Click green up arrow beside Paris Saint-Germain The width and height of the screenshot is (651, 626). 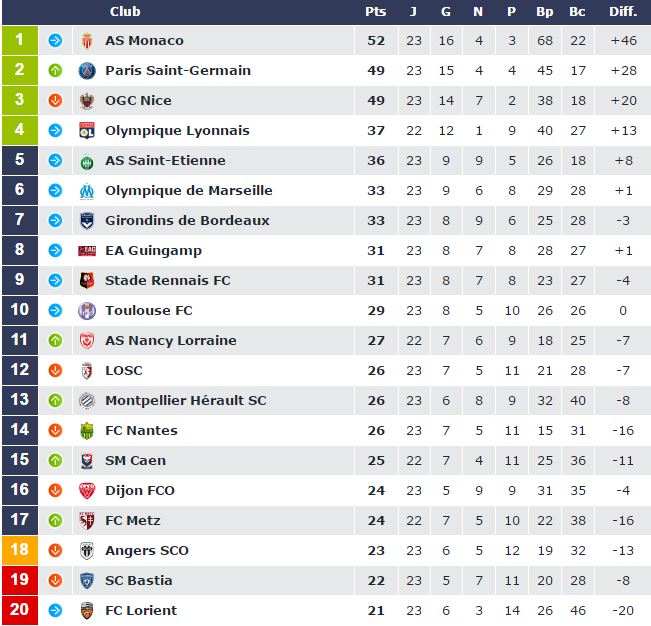55,71
